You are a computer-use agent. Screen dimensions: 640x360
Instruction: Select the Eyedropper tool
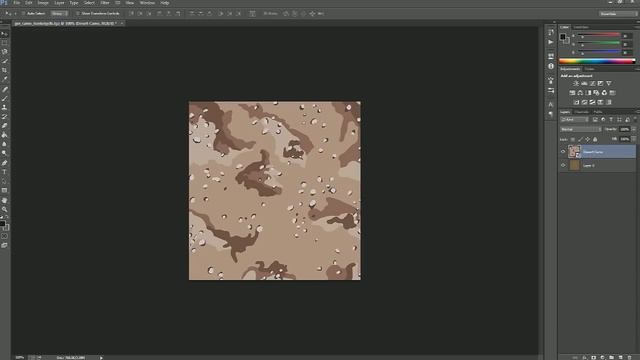pos(4,79)
